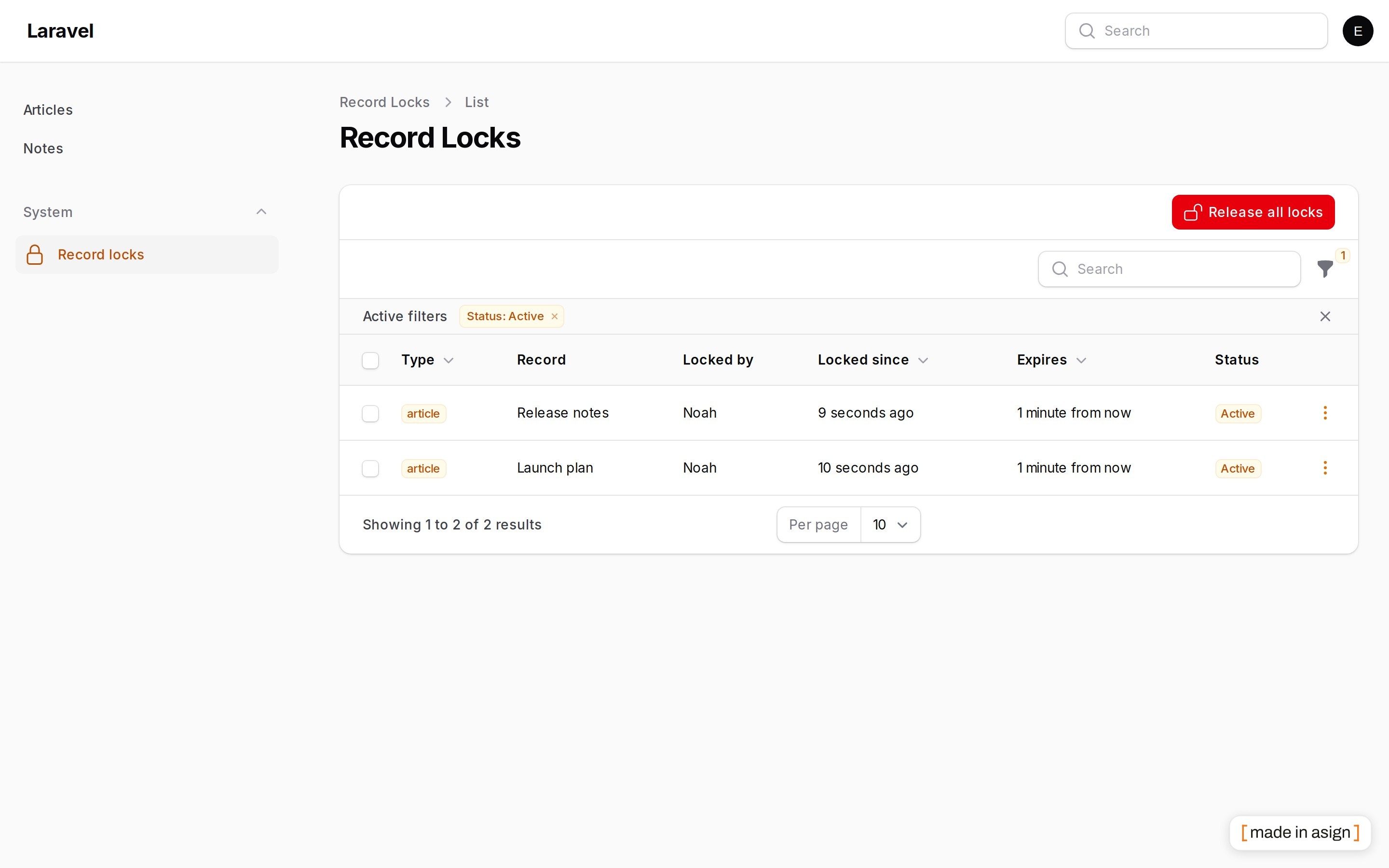Viewport: 1389px width, 868px height.
Task: Click the List breadcrumb
Action: click(x=477, y=102)
